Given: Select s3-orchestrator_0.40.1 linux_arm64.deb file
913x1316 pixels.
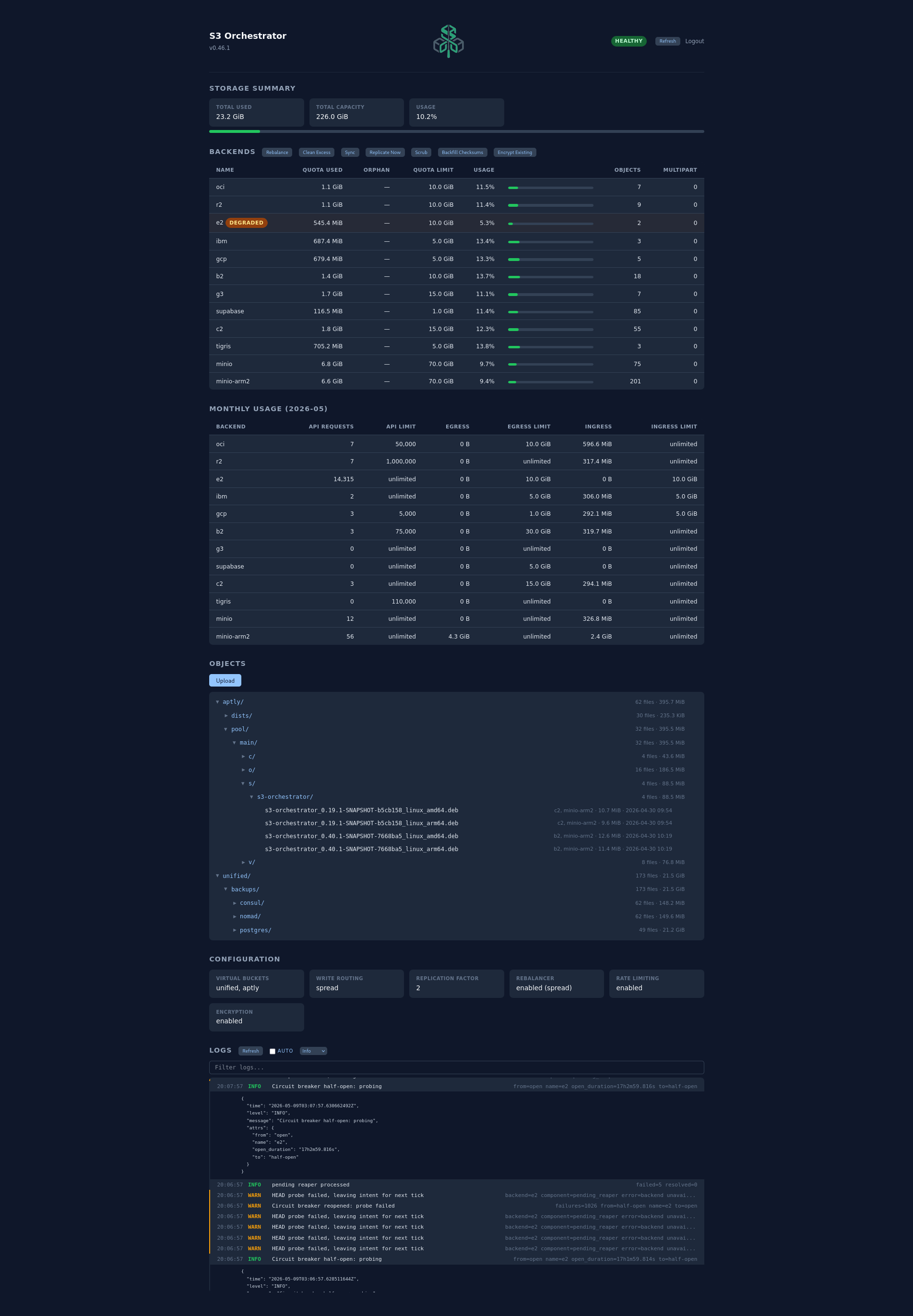Looking at the screenshot, I should (362, 849).
